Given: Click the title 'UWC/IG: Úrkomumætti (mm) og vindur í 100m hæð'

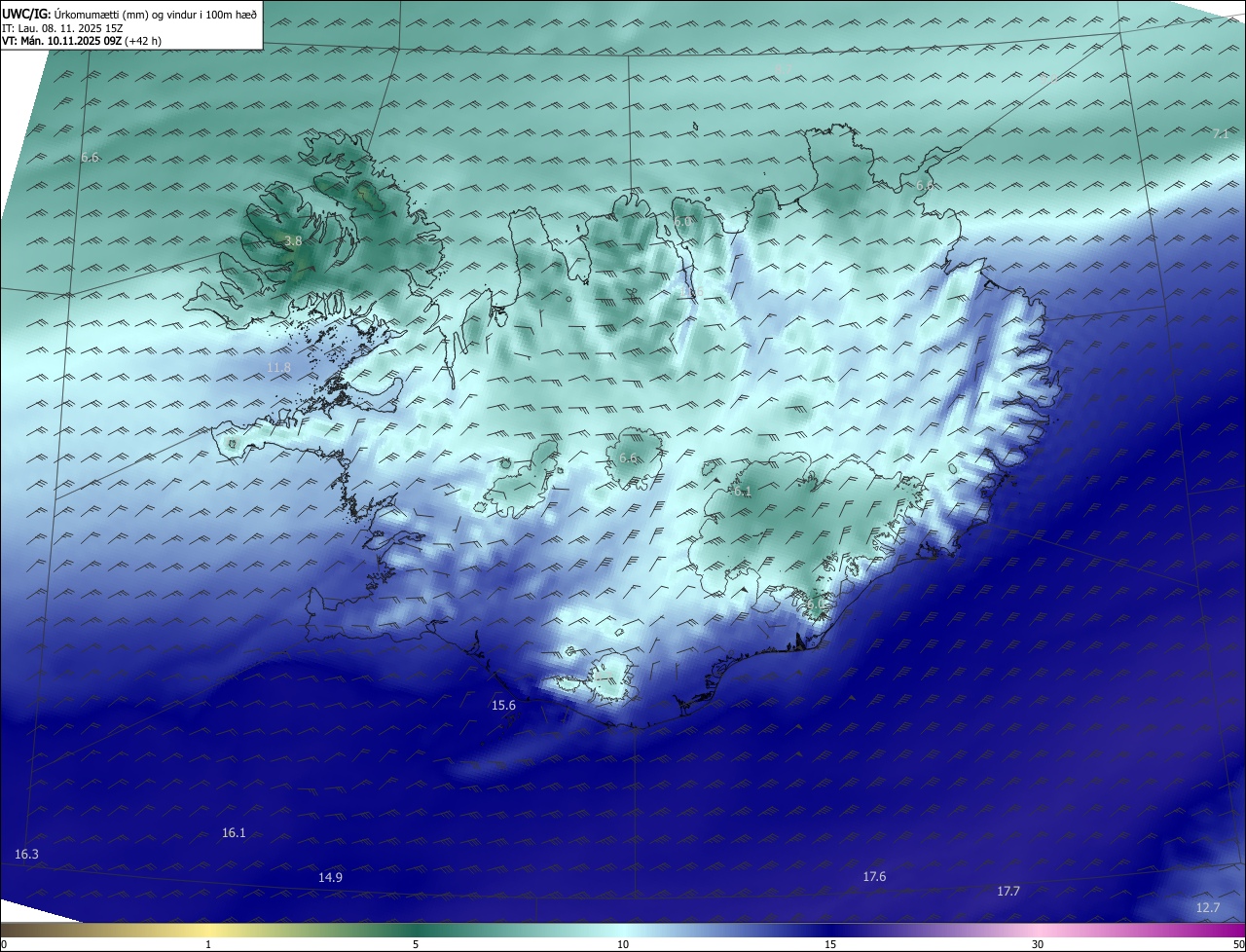Looking at the screenshot, I should (x=129, y=14).
